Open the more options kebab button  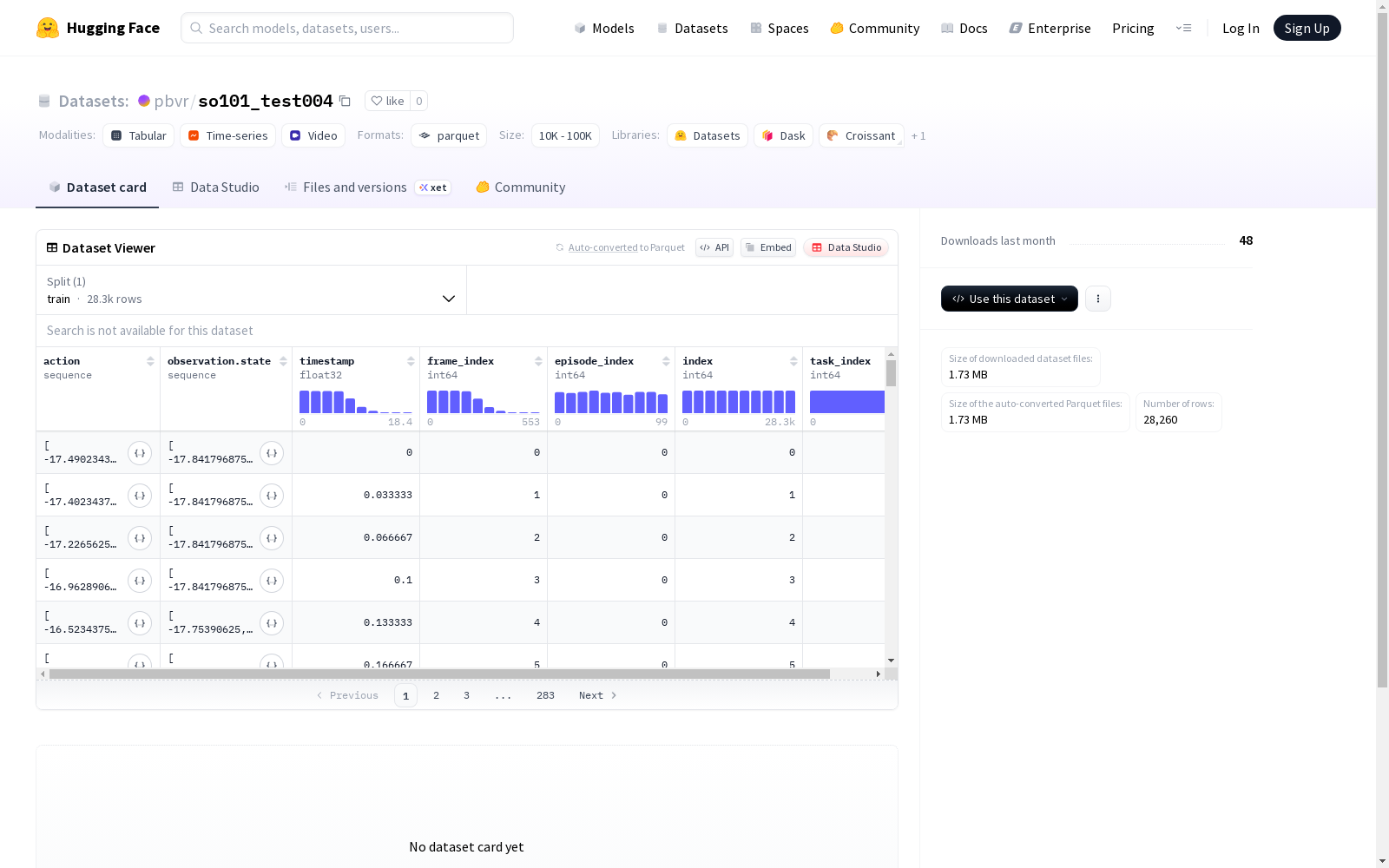1098,299
